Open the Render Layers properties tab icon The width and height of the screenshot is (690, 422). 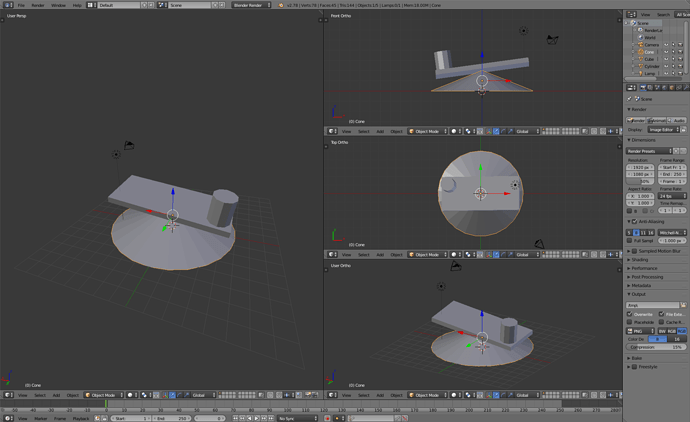pos(650,88)
